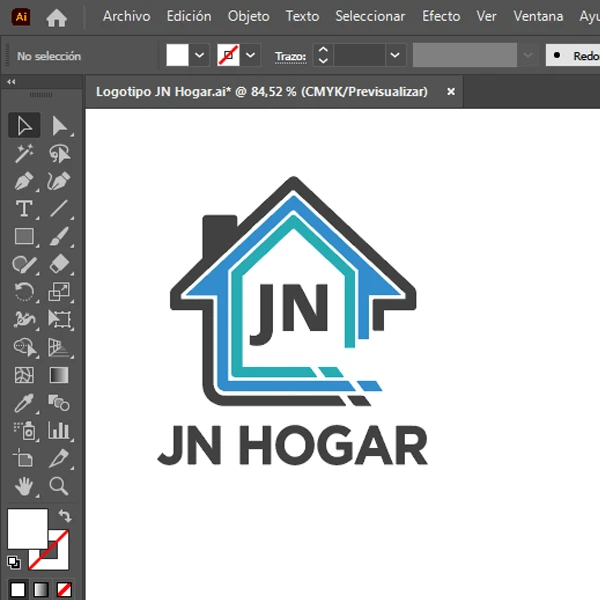Select the Pen tool

click(24, 181)
